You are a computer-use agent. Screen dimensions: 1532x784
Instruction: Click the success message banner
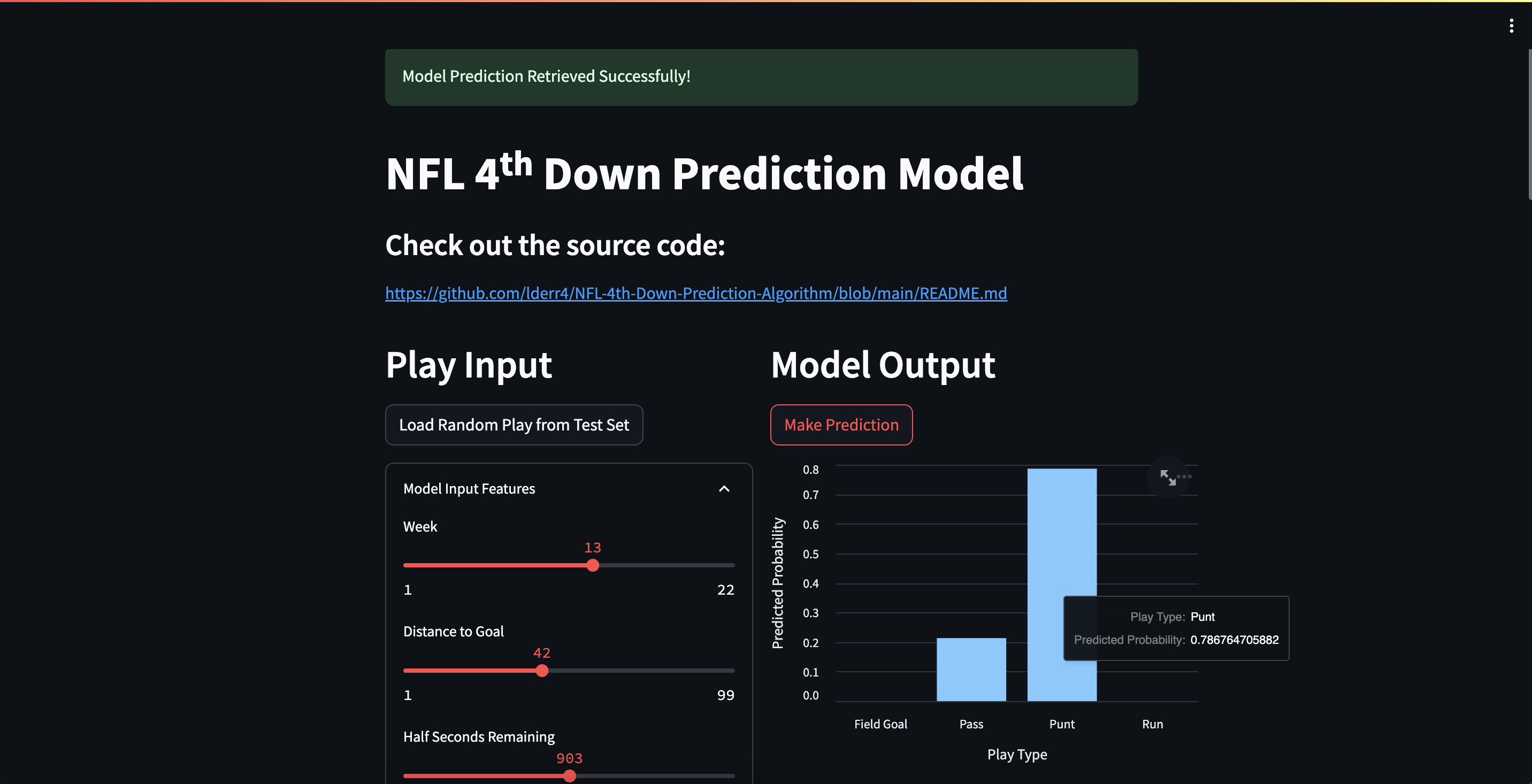761,77
